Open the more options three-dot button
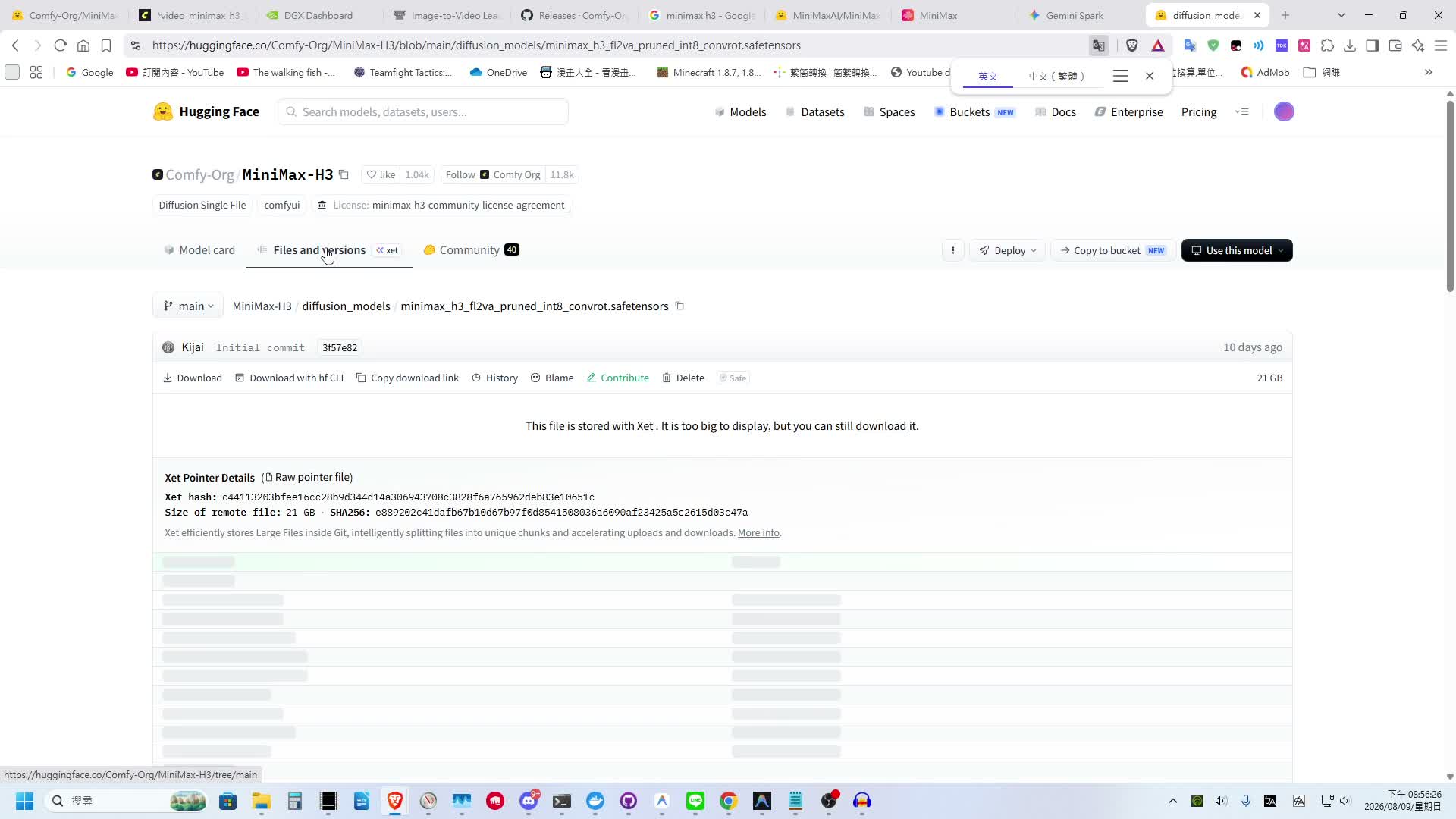Image resolution: width=1456 pixels, height=819 pixels. [953, 250]
